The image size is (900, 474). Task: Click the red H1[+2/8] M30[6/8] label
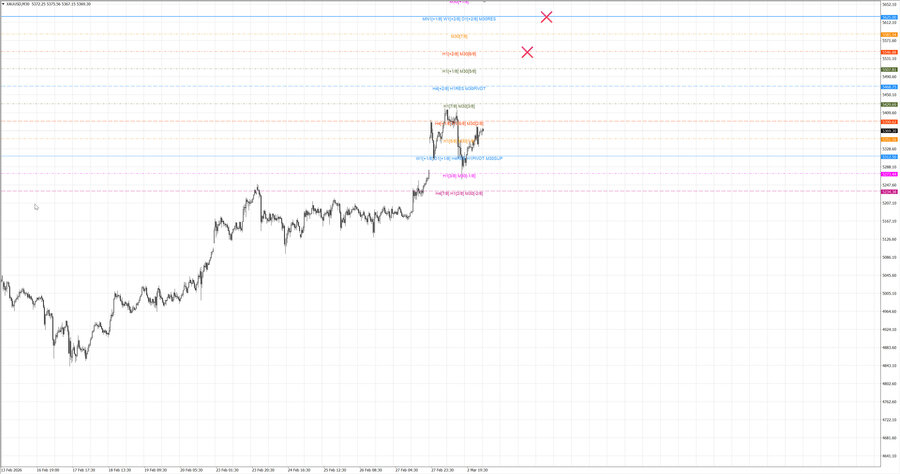pos(459,53)
